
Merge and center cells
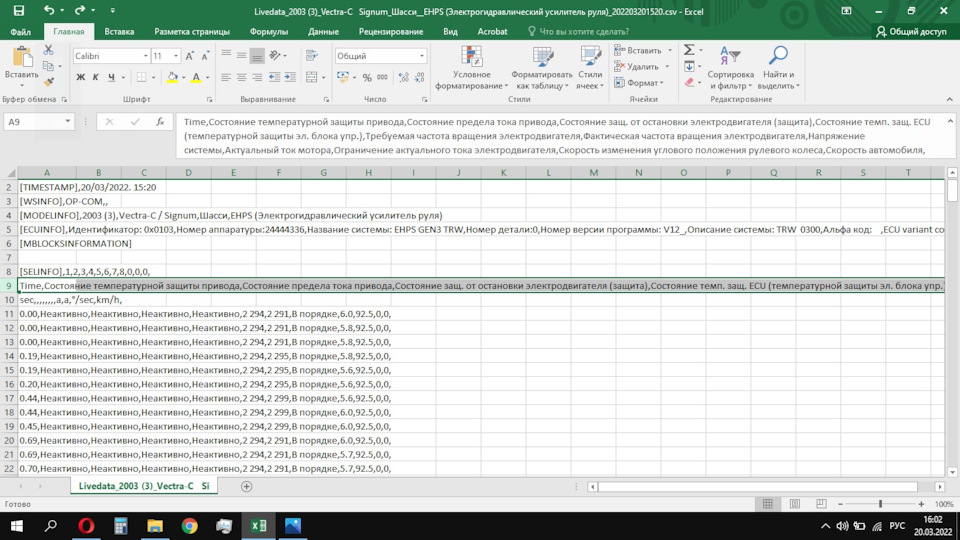pyautogui.click(x=312, y=77)
